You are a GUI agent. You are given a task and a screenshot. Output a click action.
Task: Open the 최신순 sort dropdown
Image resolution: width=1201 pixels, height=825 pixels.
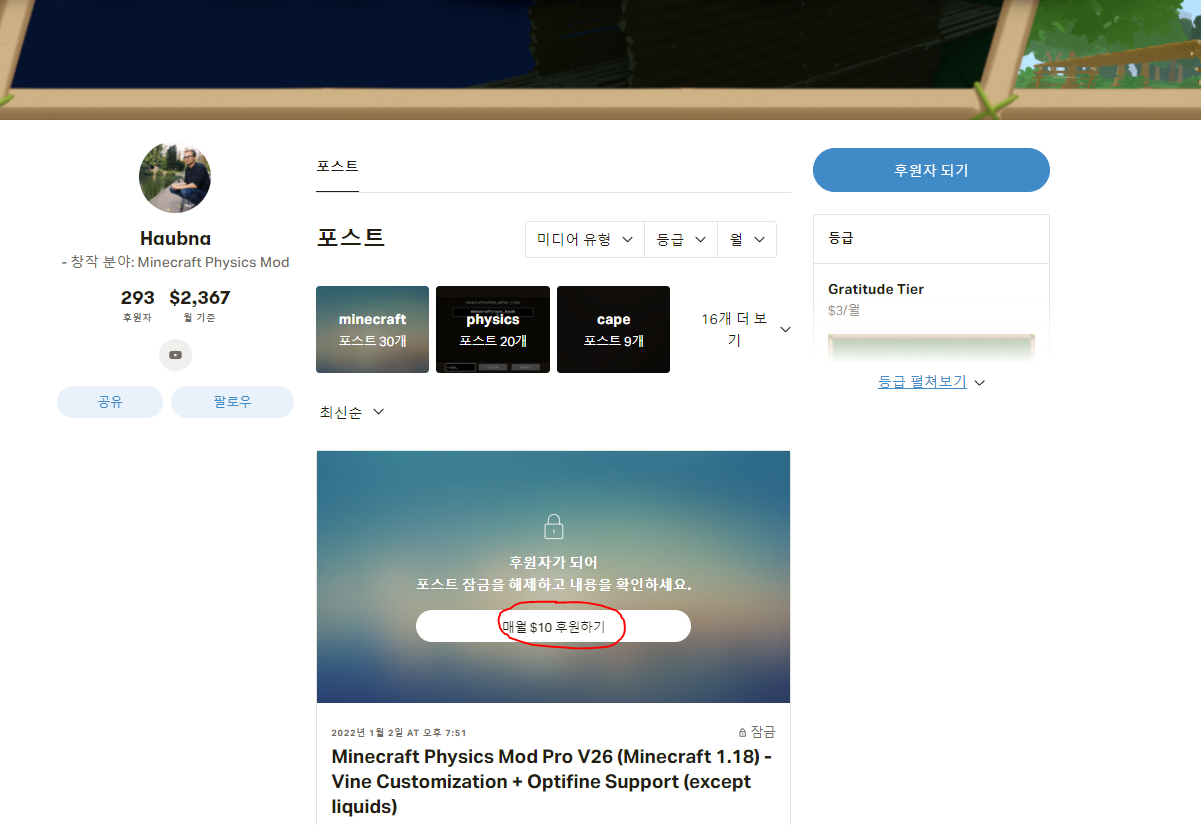click(352, 412)
